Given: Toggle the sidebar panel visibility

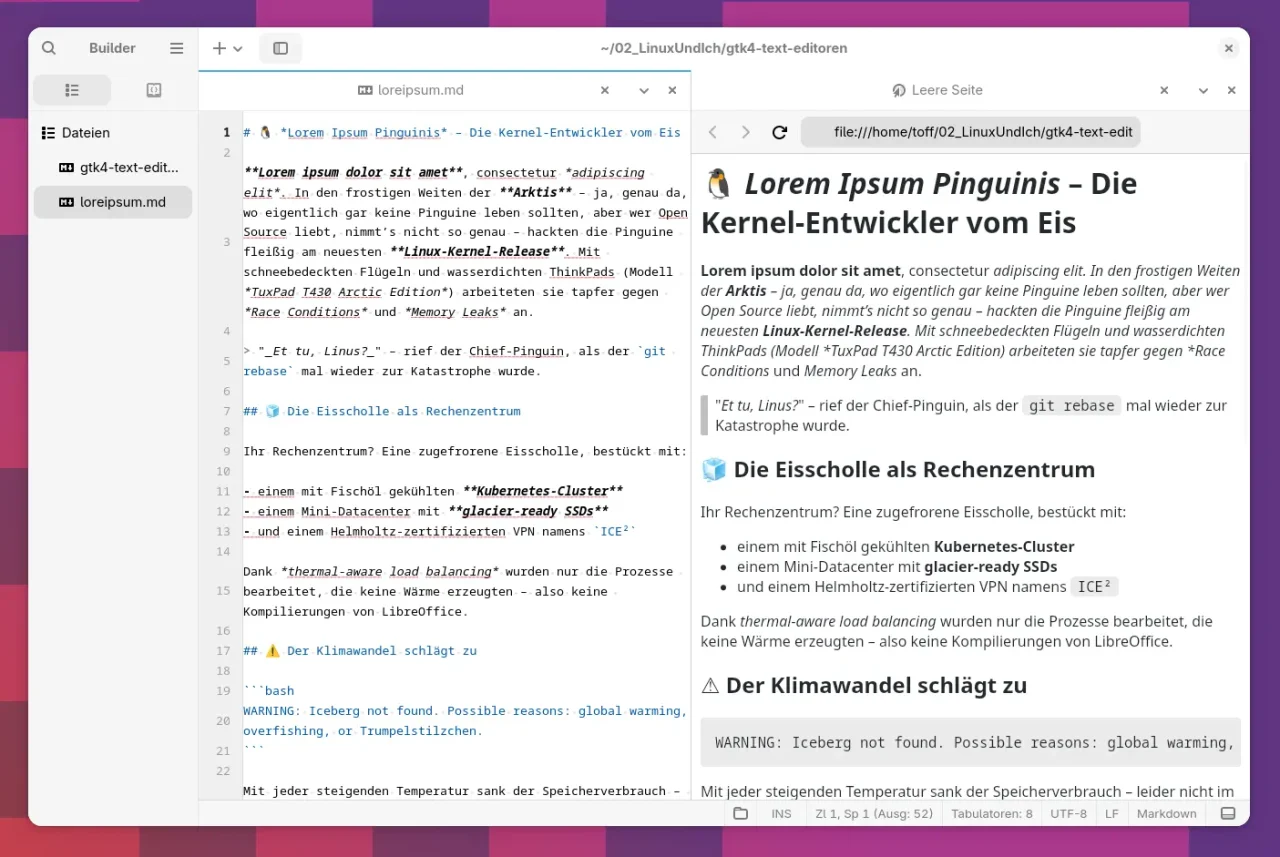Looking at the screenshot, I should [280, 48].
